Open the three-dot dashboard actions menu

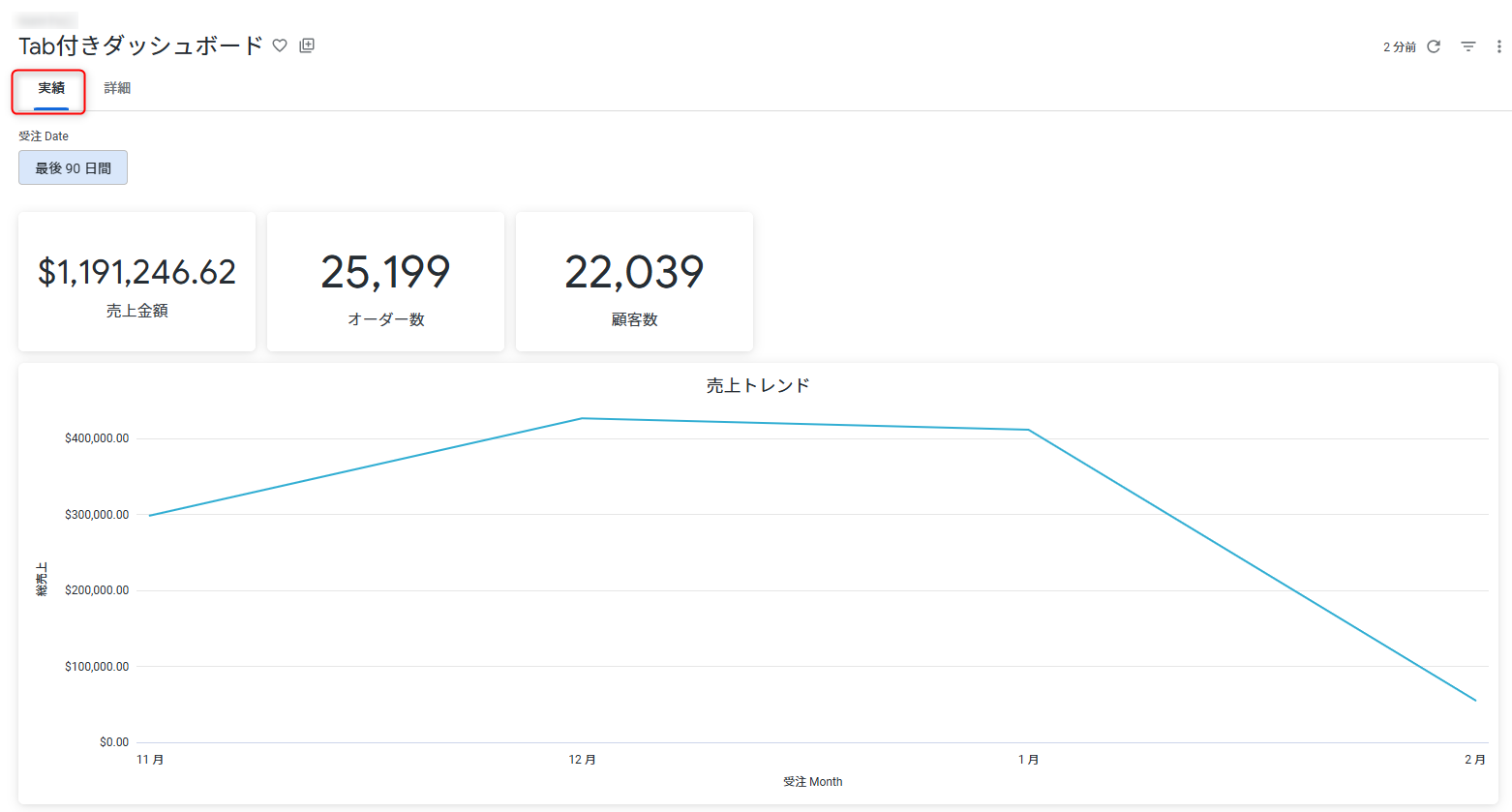click(x=1497, y=45)
